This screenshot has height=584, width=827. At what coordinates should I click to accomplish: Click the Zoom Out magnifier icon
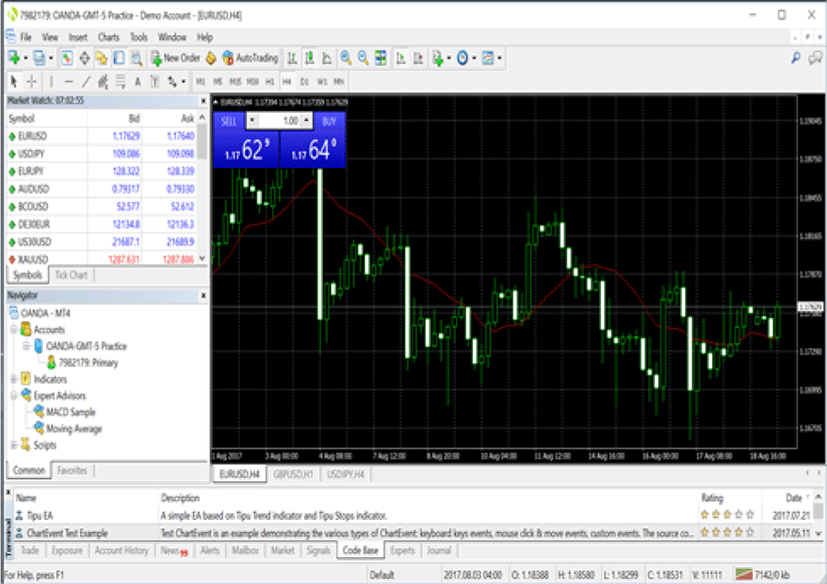coord(363,58)
